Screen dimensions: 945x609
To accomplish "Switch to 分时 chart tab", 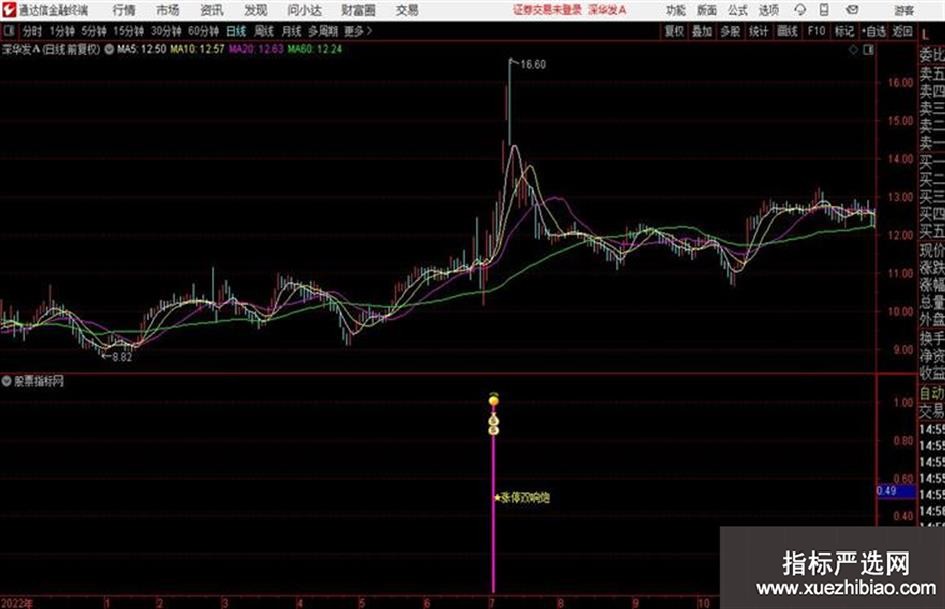I will point(32,31).
